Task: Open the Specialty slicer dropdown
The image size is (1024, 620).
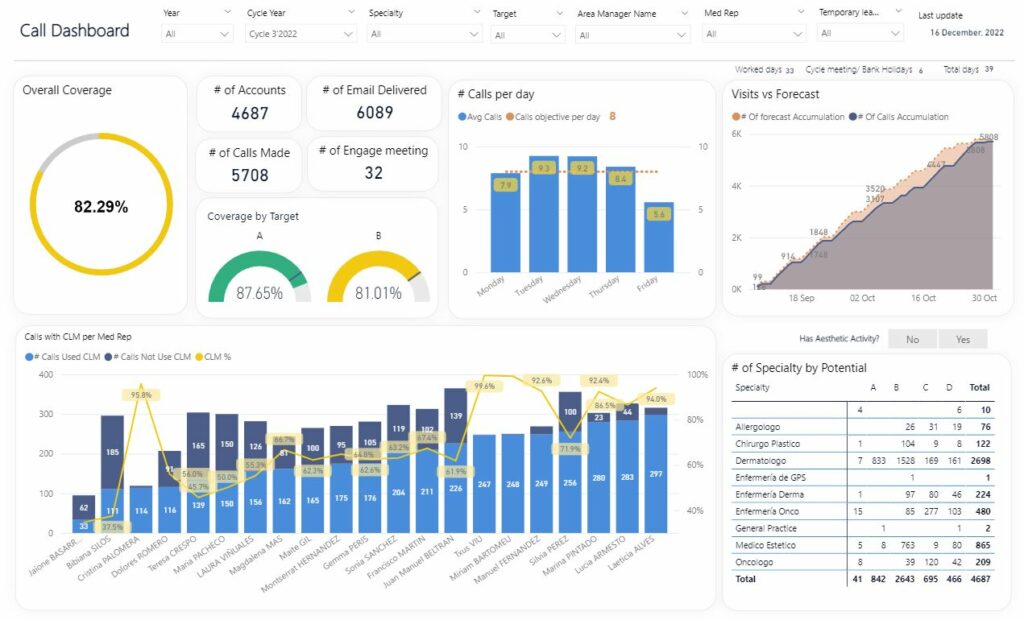Action: [x=424, y=34]
